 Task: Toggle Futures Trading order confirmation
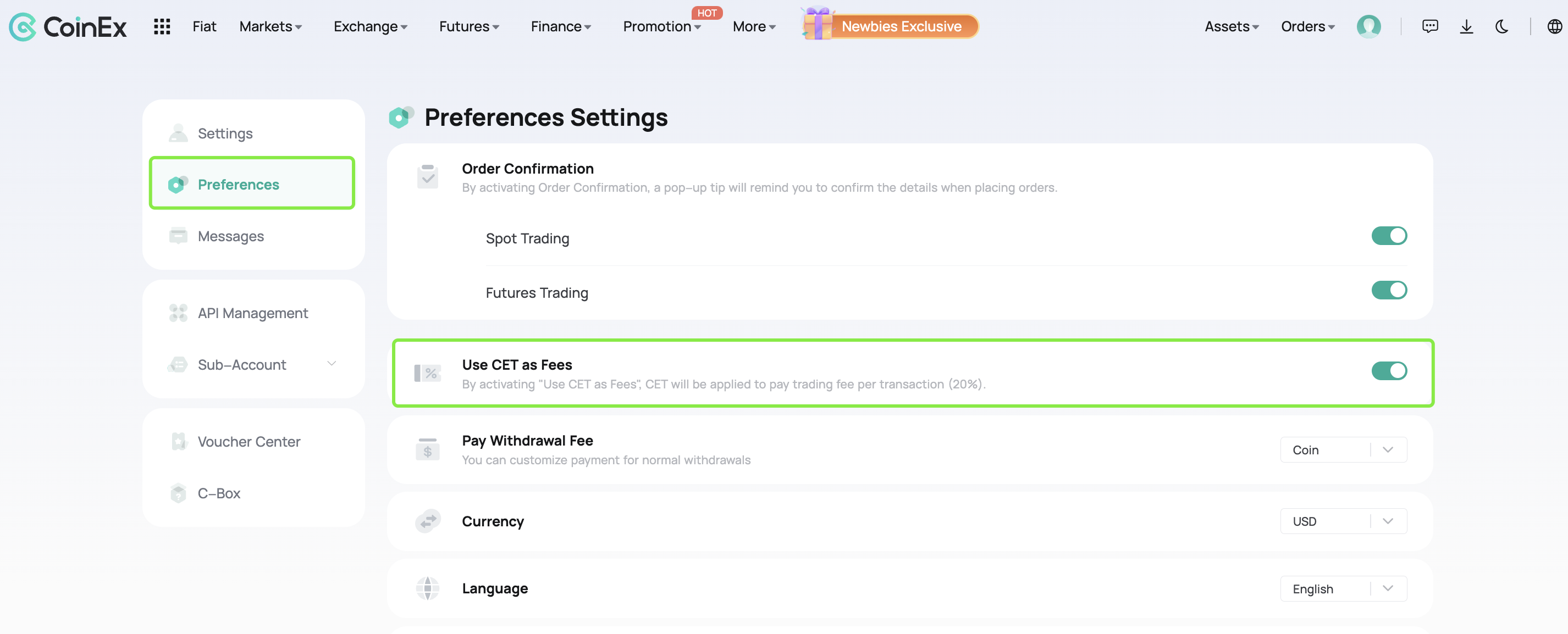pos(1389,290)
